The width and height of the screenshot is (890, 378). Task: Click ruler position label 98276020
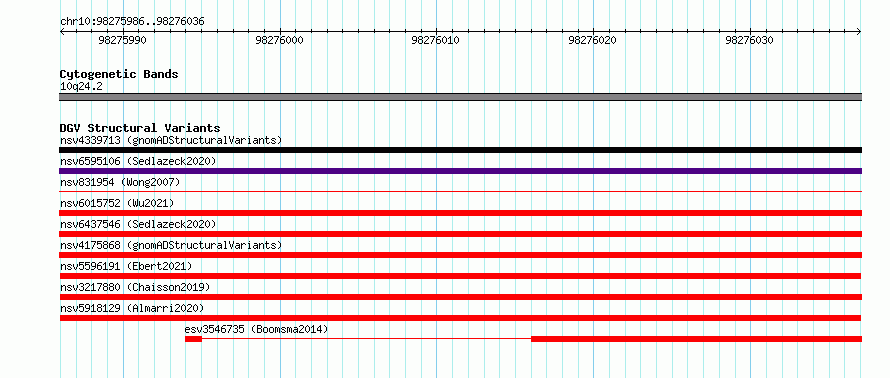pos(593,40)
